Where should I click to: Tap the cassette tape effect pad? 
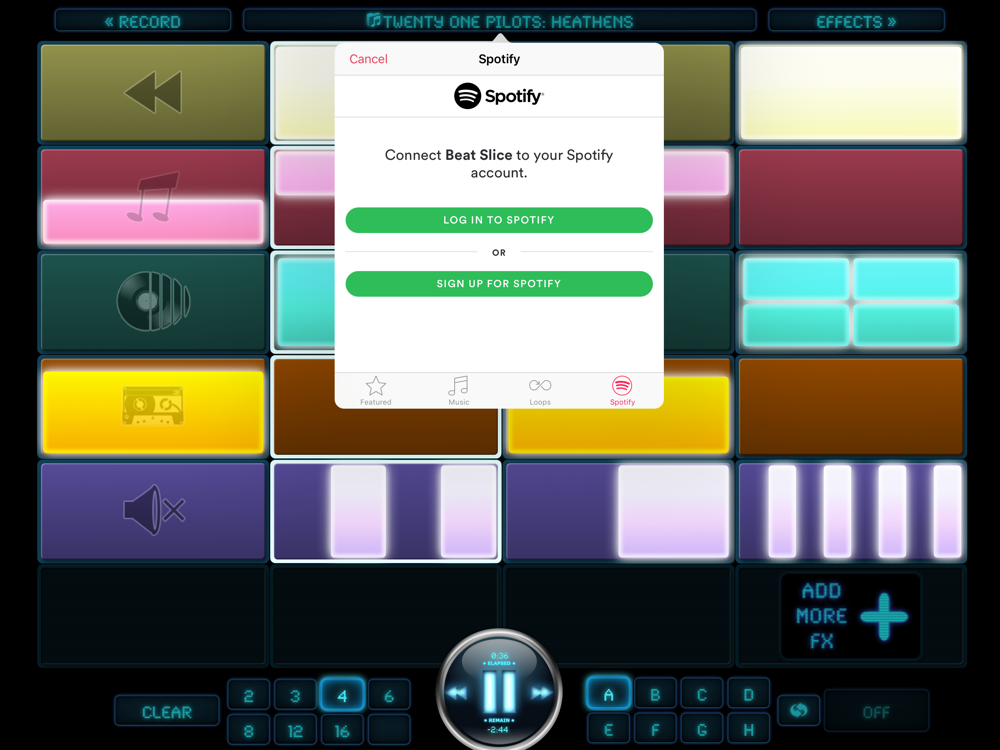coord(153,406)
